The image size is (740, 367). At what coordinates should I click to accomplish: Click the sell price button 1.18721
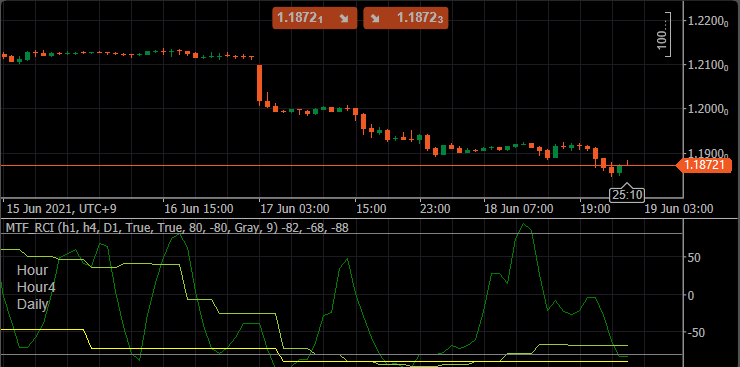tap(314, 18)
